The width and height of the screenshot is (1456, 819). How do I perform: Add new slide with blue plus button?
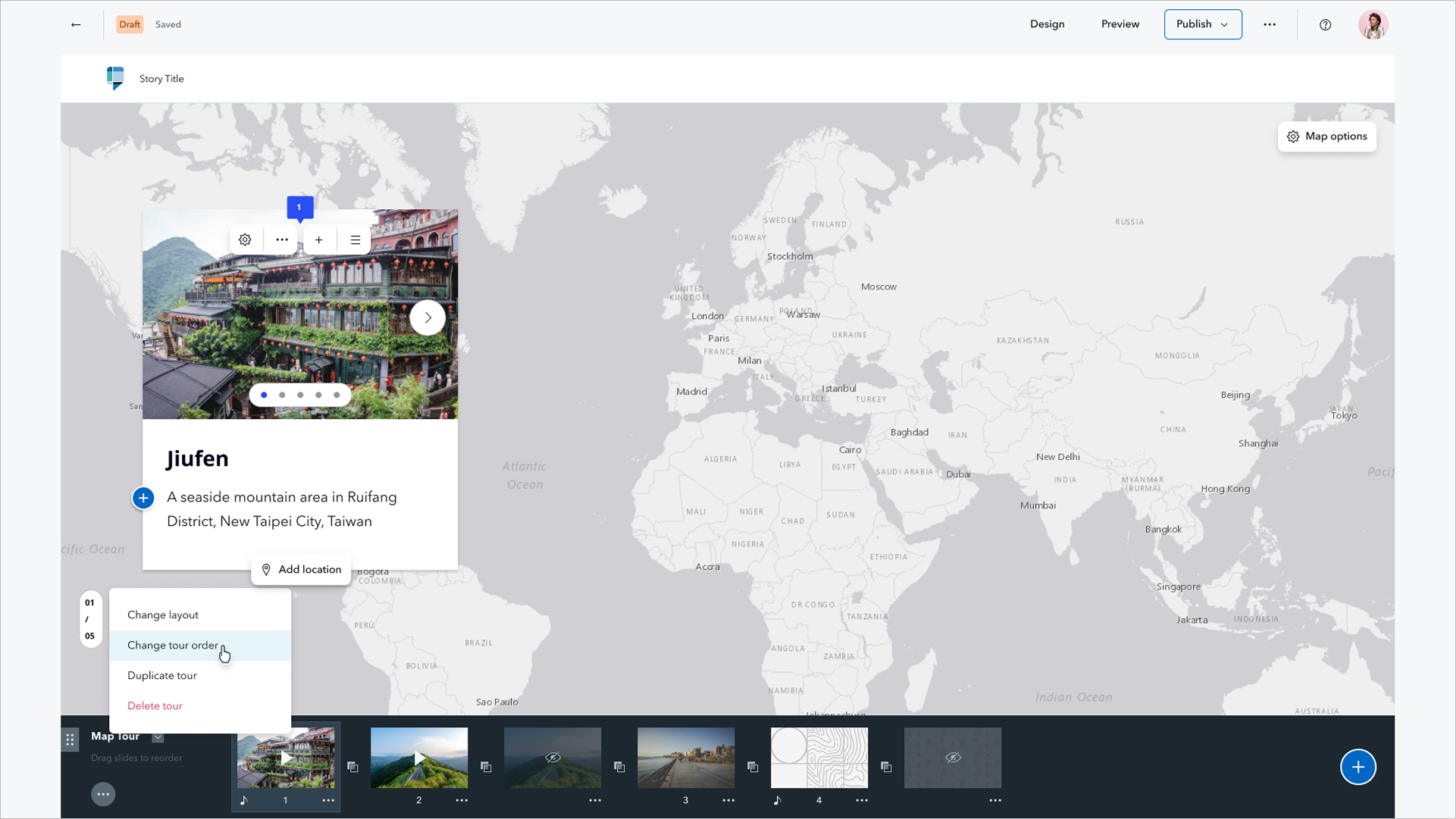[1357, 767]
